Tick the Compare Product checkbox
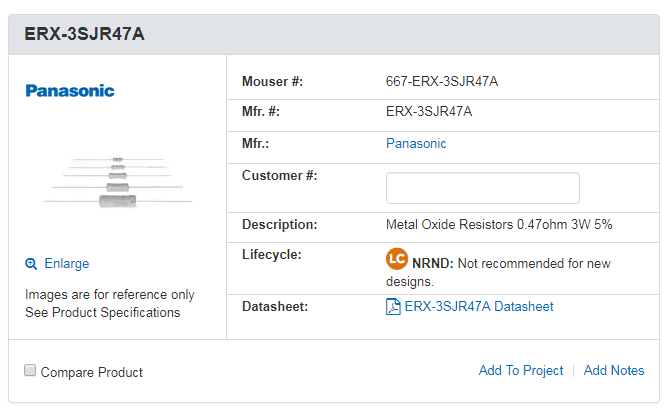Viewport: 666px width, 411px height. 30,370
